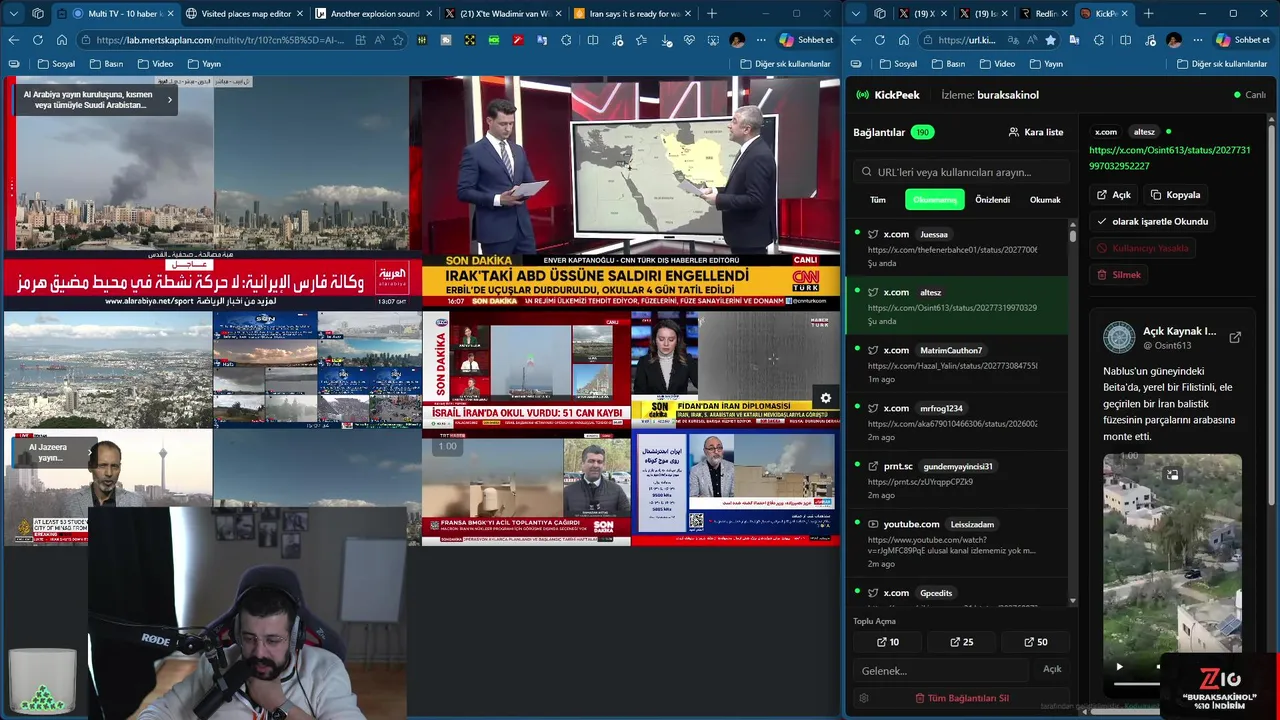This screenshot has width=1280, height=720.
Task: Open Sohbet et Copilot in right browser
Action: (1243, 40)
